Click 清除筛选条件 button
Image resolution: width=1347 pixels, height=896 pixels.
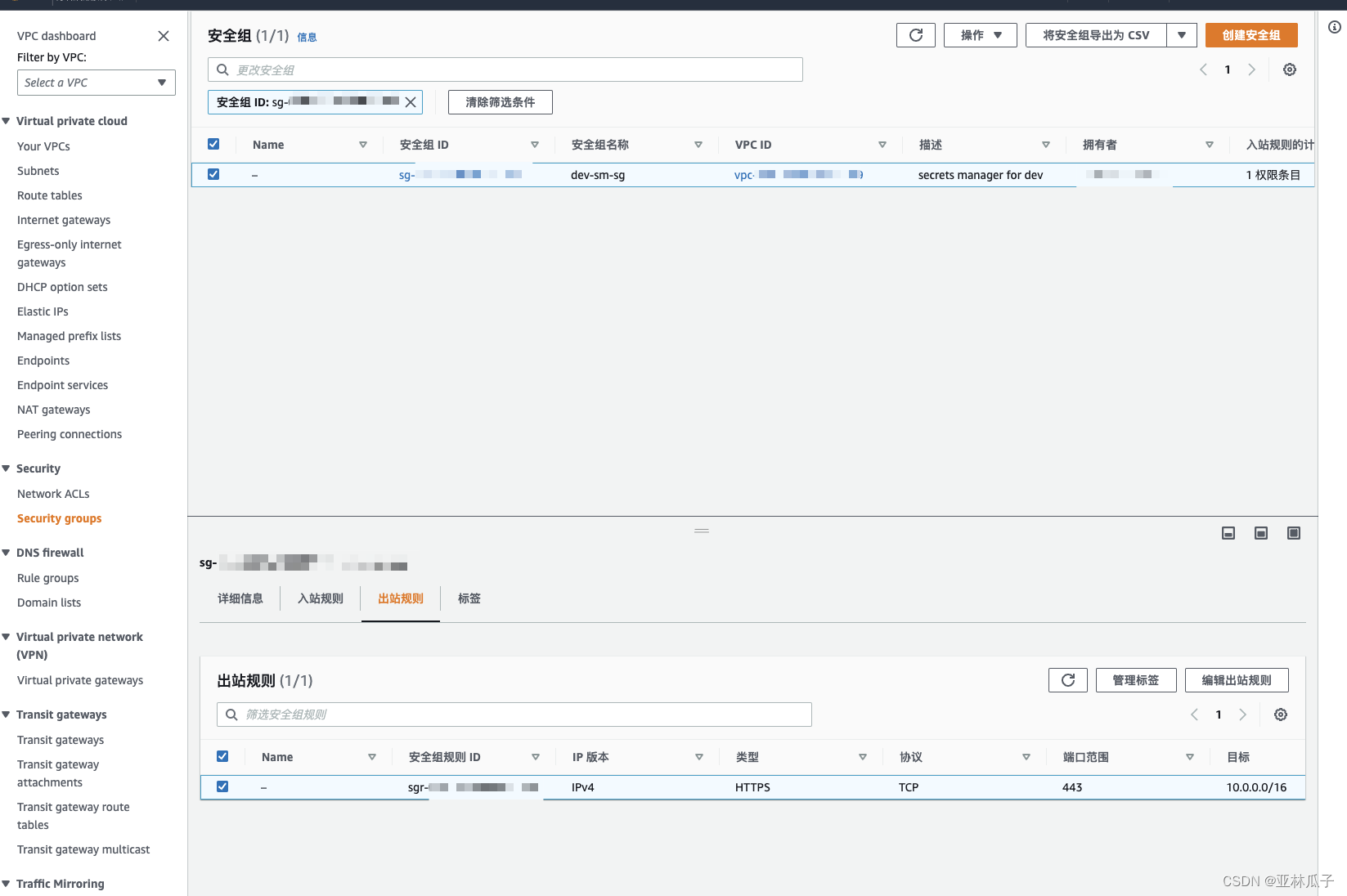501,102
